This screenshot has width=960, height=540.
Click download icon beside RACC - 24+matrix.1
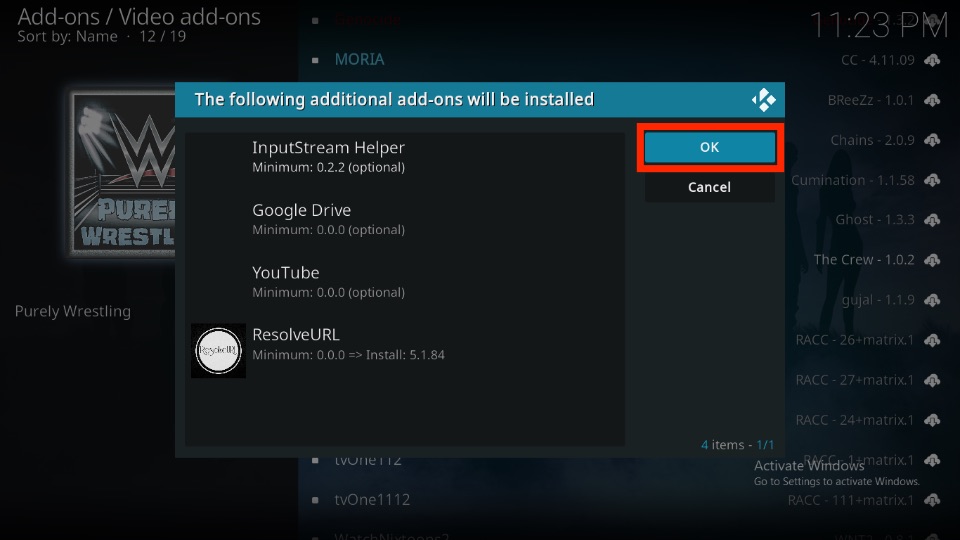932,420
